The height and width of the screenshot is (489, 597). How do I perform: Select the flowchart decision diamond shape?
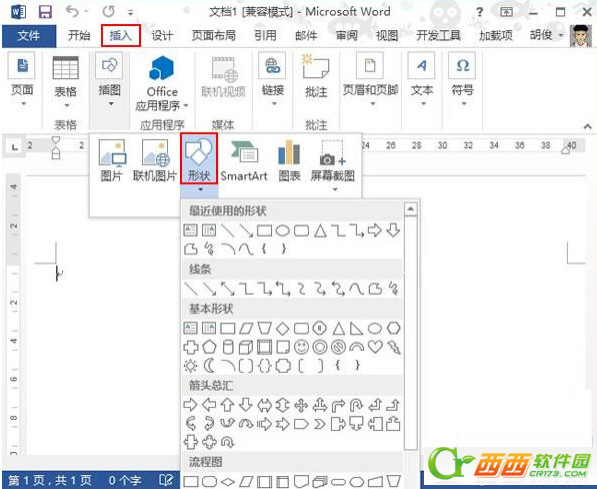pyautogui.click(x=227, y=482)
